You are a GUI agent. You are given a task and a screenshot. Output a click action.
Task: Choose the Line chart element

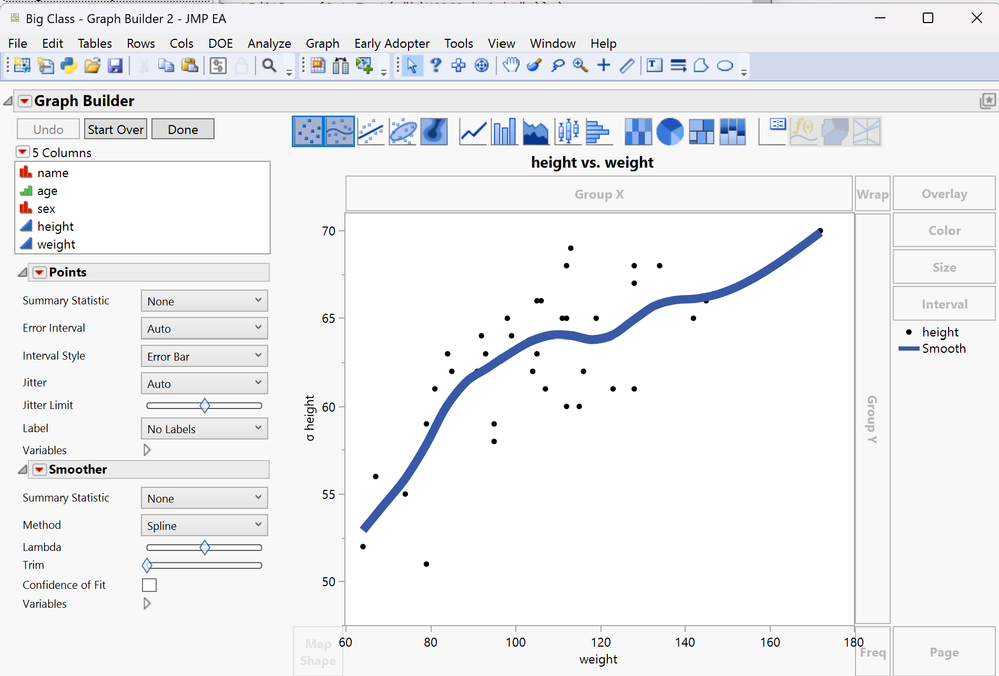click(473, 131)
